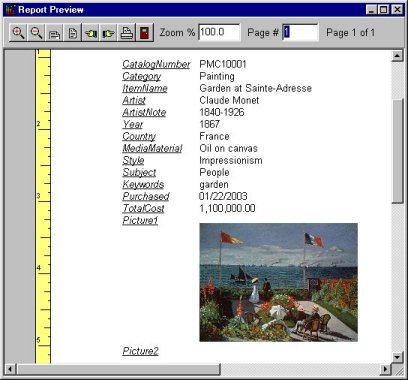408x380 pixels.
Task: Click the cost value 1,100,000.00
Action: click(x=227, y=208)
